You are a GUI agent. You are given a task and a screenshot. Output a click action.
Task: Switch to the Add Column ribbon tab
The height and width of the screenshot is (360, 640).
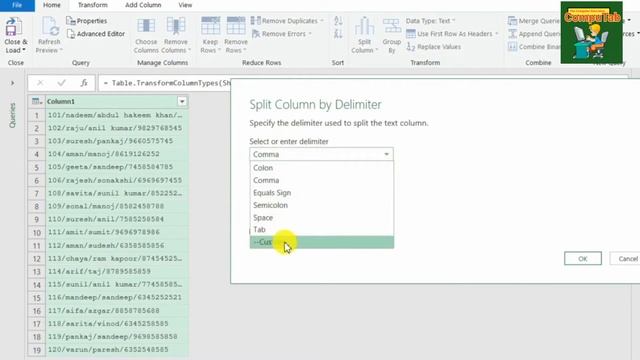tap(143, 5)
